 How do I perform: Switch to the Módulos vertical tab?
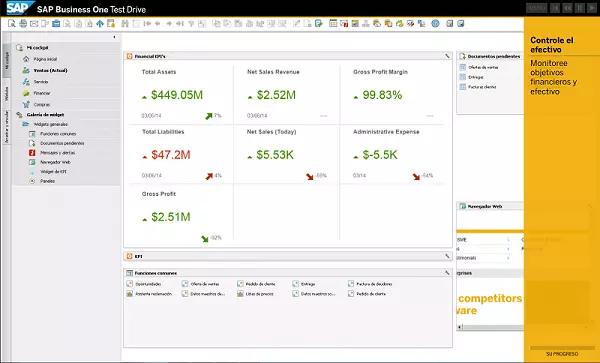point(7,94)
